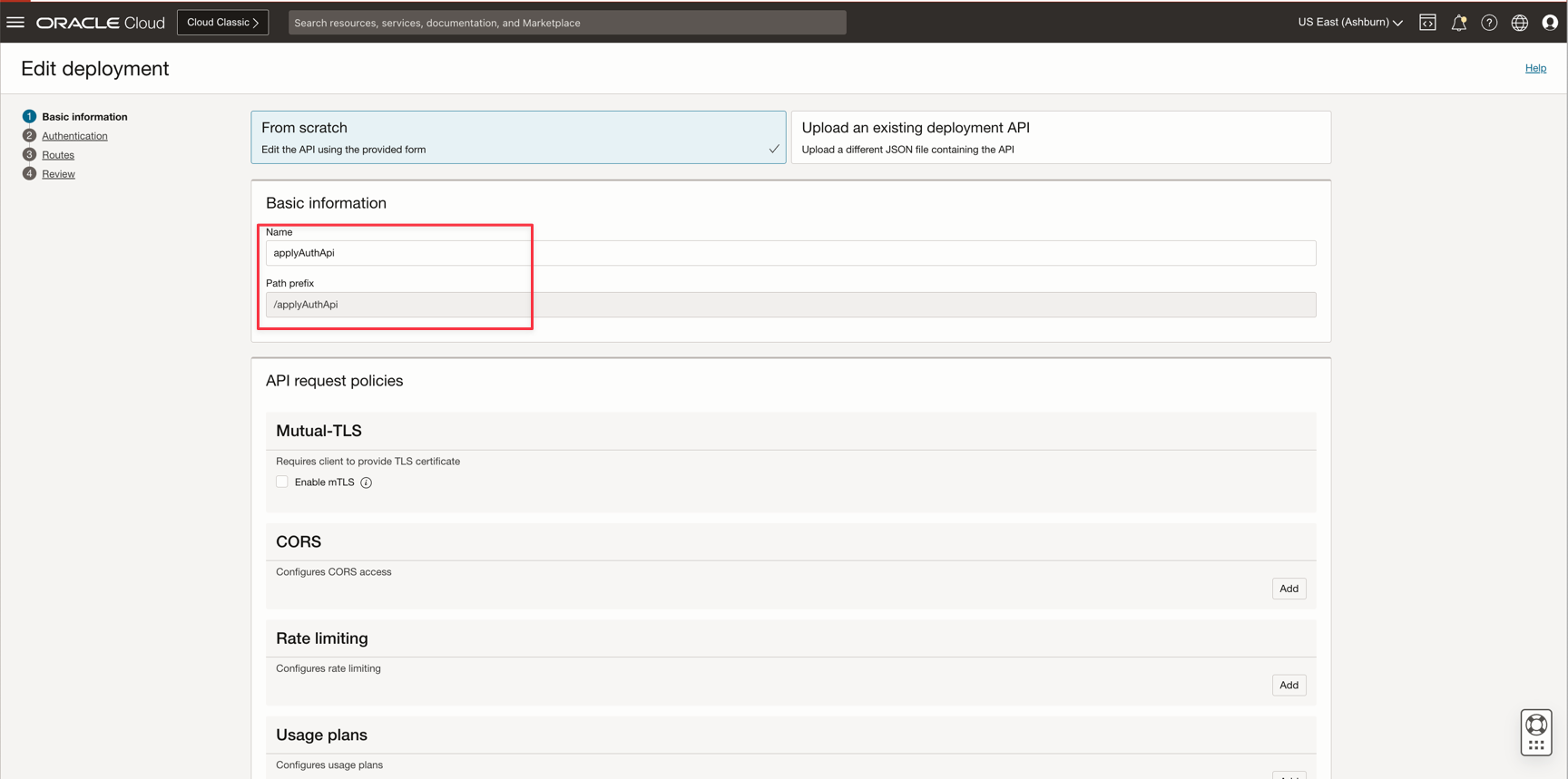1568x779 pixels.
Task: Click the info icon beside Enable mTLS
Action: (367, 482)
